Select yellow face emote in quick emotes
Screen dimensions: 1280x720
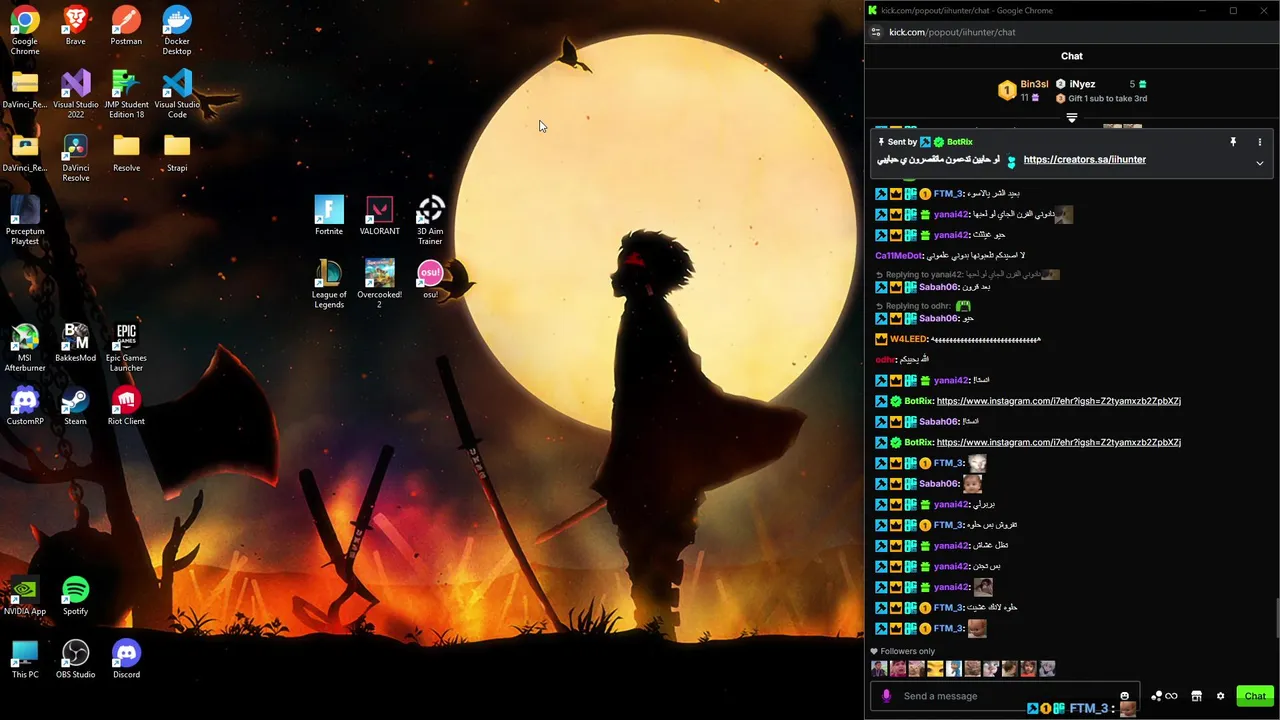[935, 668]
